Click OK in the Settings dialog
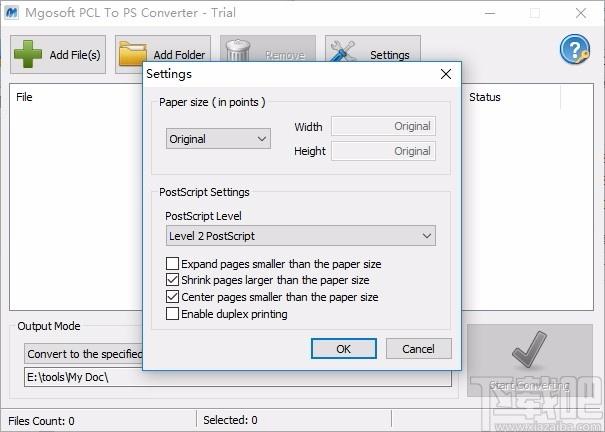This screenshot has height=432, width=605. click(344, 349)
